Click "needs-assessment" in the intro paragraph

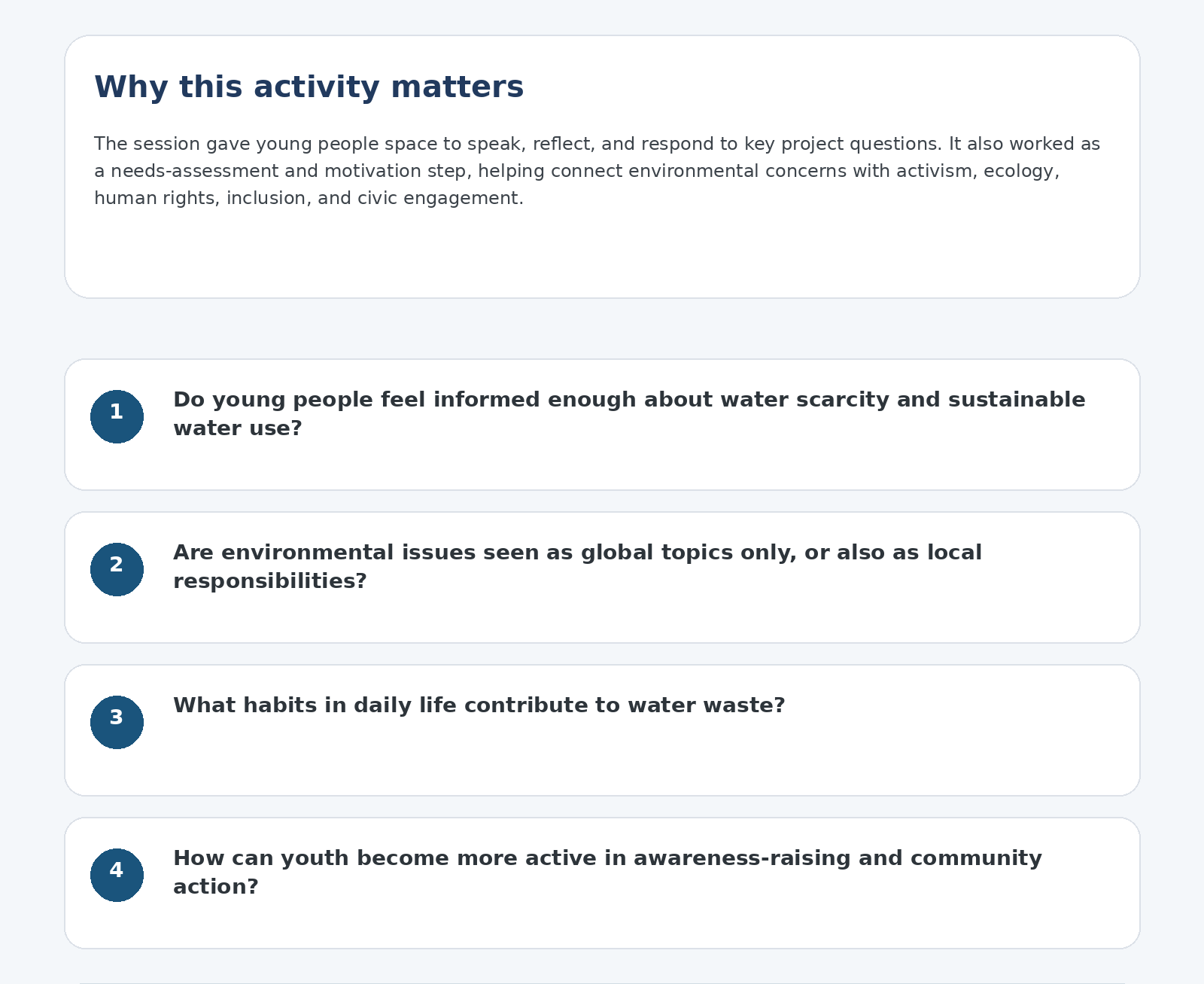point(195,172)
